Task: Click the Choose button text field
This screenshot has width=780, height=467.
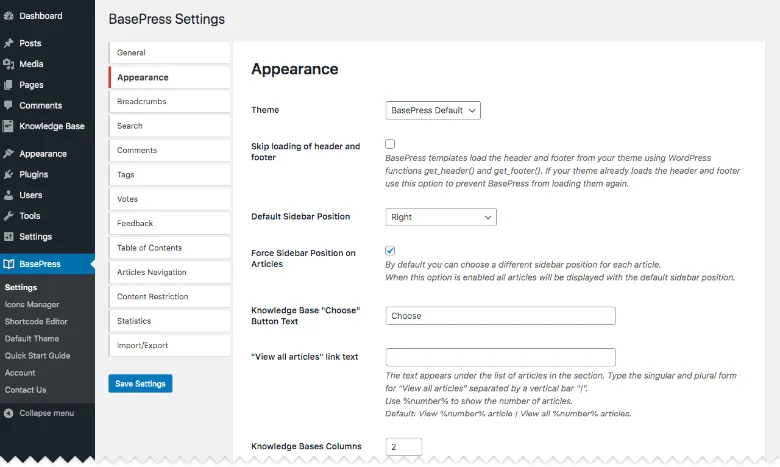Action: (x=500, y=316)
